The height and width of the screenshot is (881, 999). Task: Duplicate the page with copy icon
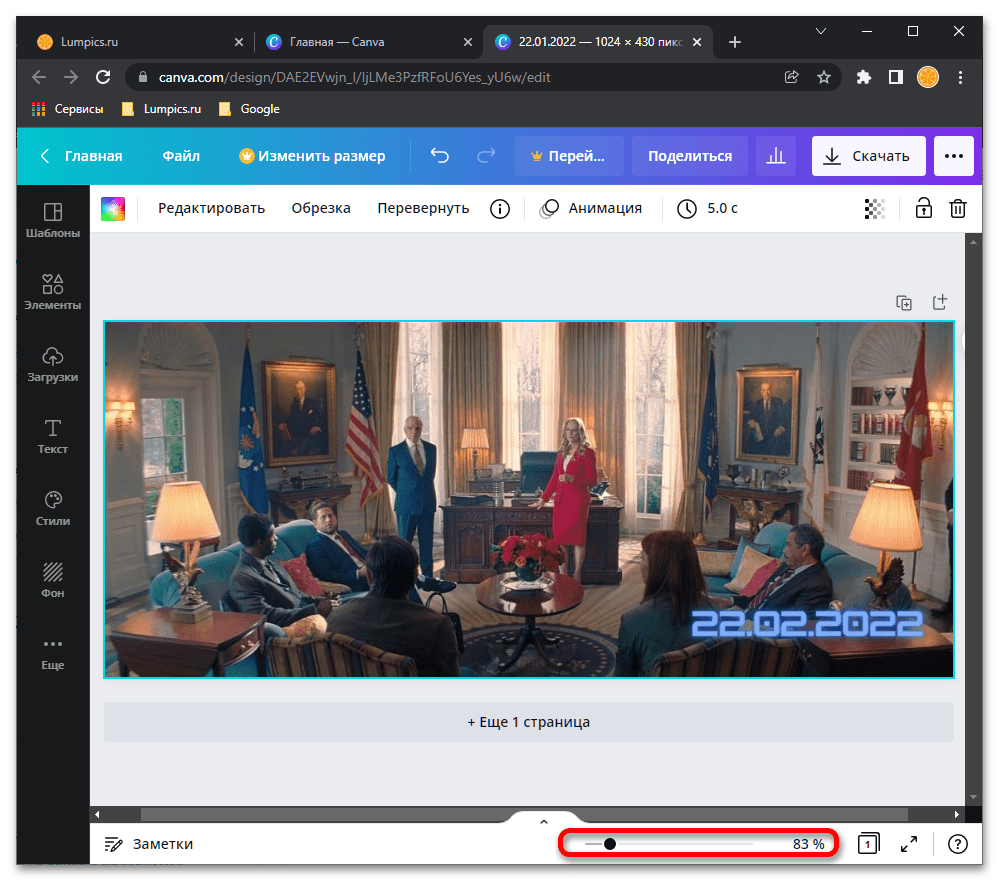(x=903, y=303)
